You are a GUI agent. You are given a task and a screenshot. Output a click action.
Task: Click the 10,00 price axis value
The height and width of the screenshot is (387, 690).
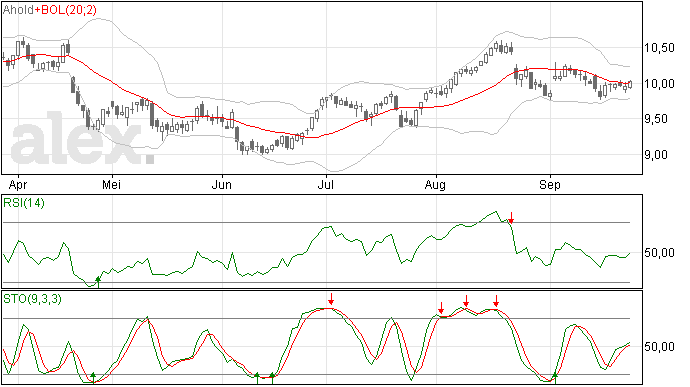click(x=659, y=83)
